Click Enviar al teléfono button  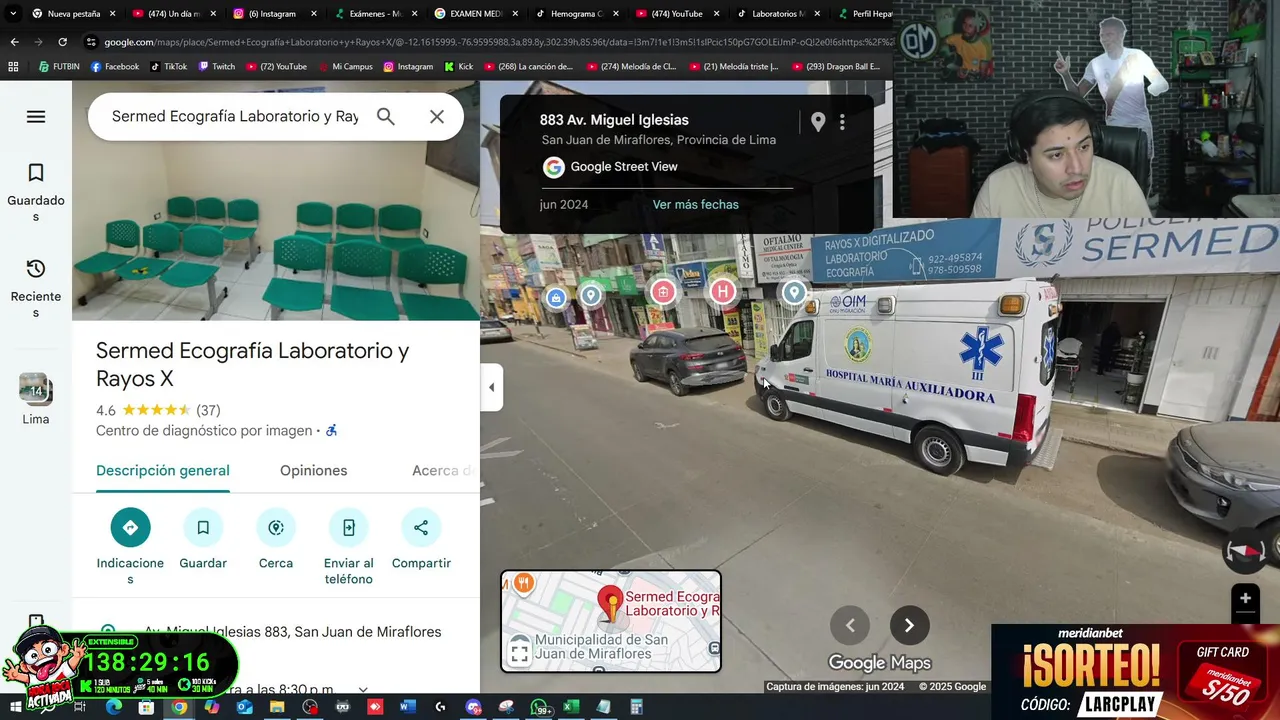(349, 546)
